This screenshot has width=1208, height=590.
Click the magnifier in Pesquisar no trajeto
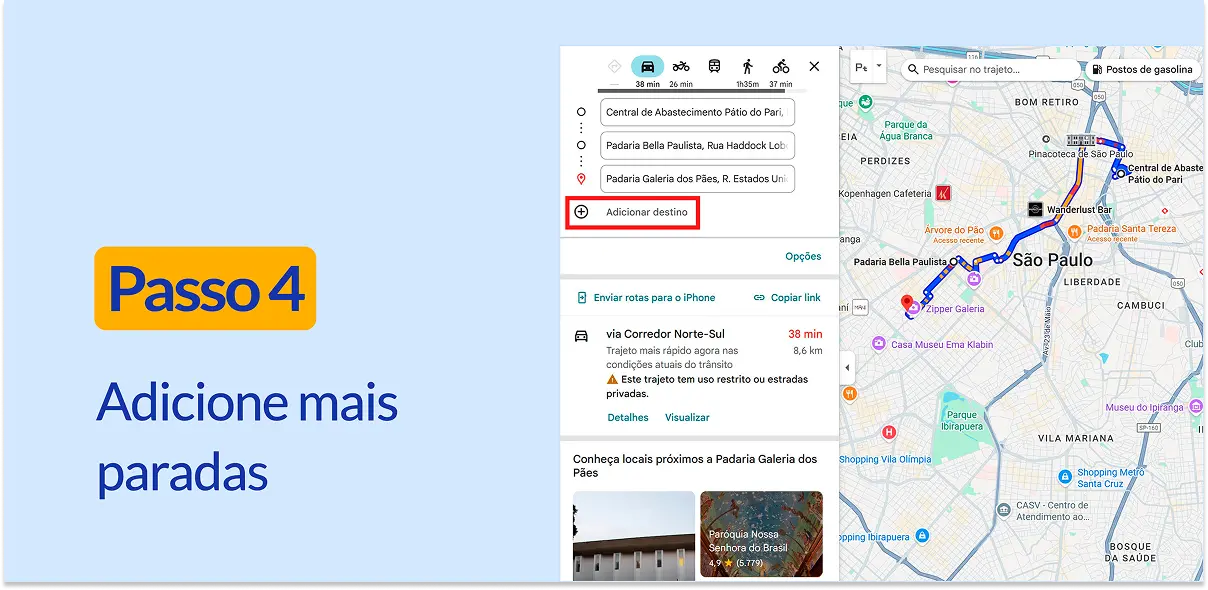pyautogui.click(x=913, y=68)
